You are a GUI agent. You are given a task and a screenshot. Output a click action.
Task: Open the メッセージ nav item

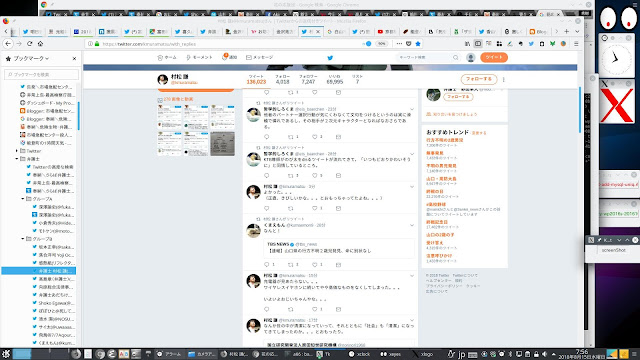[x=260, y=58]
